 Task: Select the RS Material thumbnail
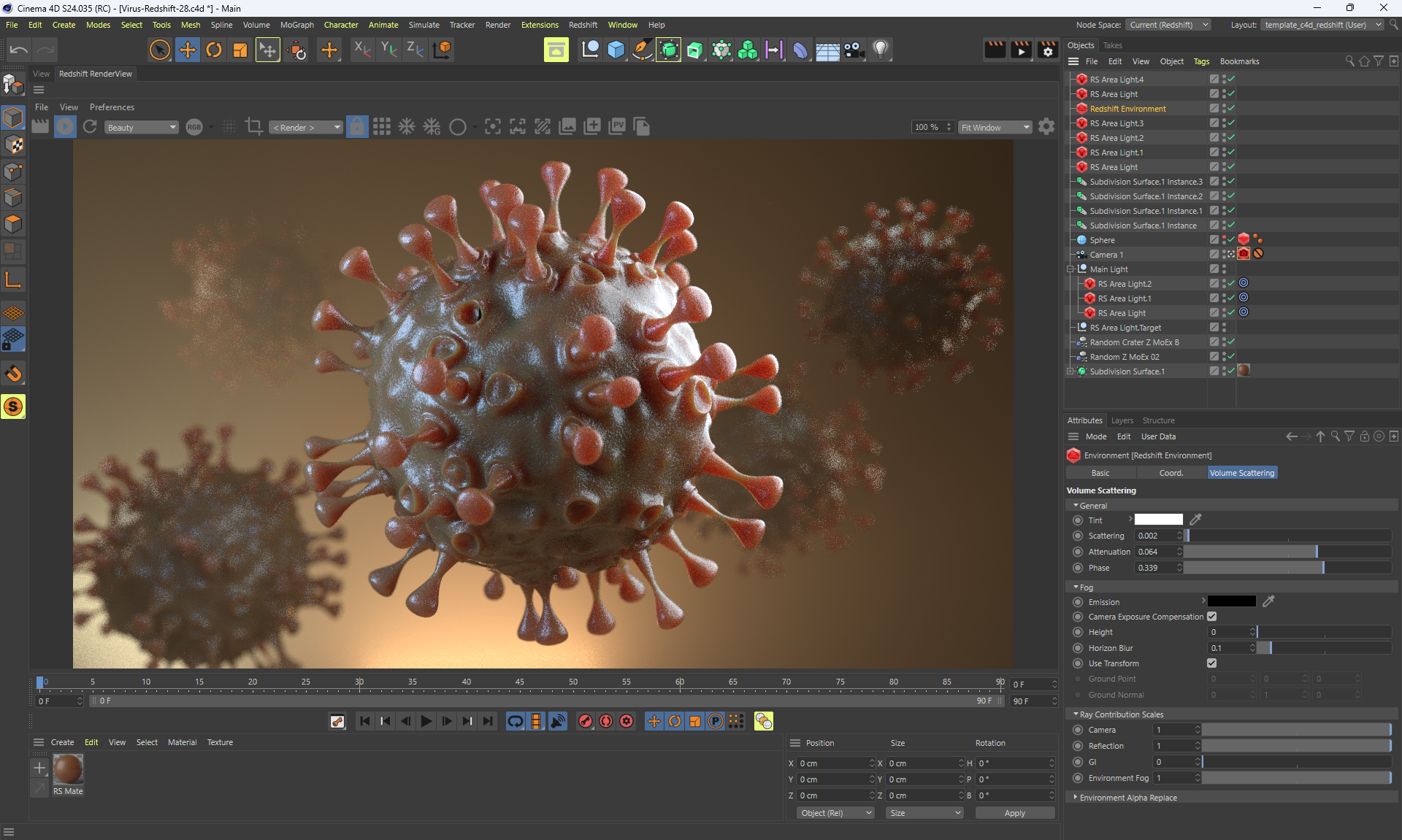(x=68, y=769)
